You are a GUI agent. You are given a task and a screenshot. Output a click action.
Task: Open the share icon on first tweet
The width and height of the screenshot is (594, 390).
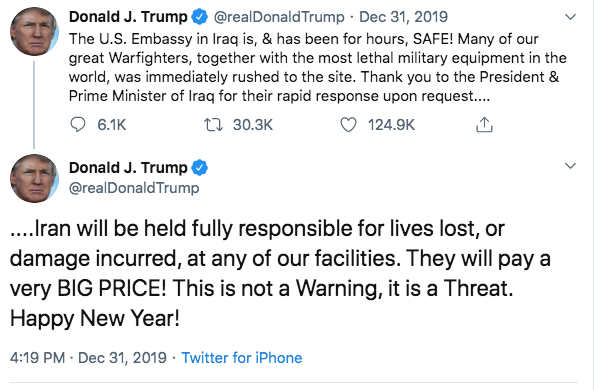pos(484,124)
